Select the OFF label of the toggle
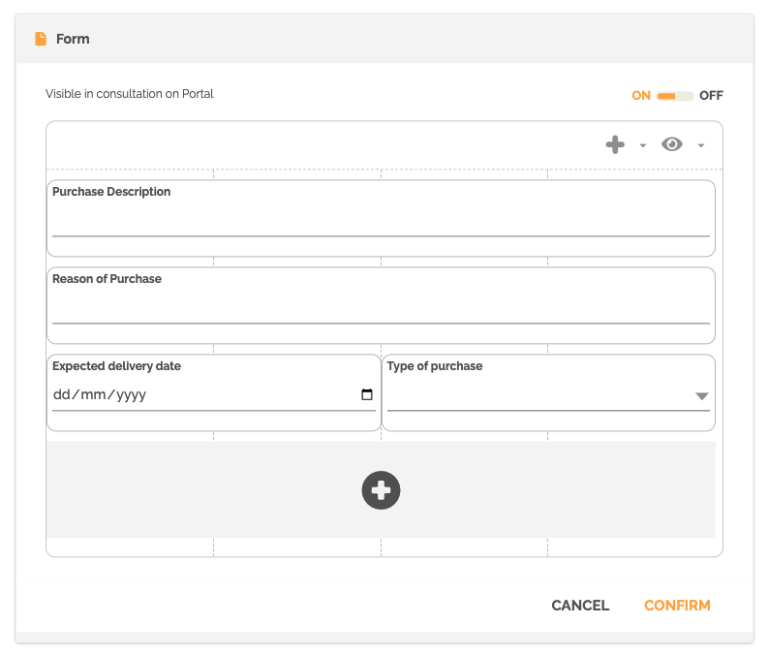This screenshot has height=655, width=768. 711,96
